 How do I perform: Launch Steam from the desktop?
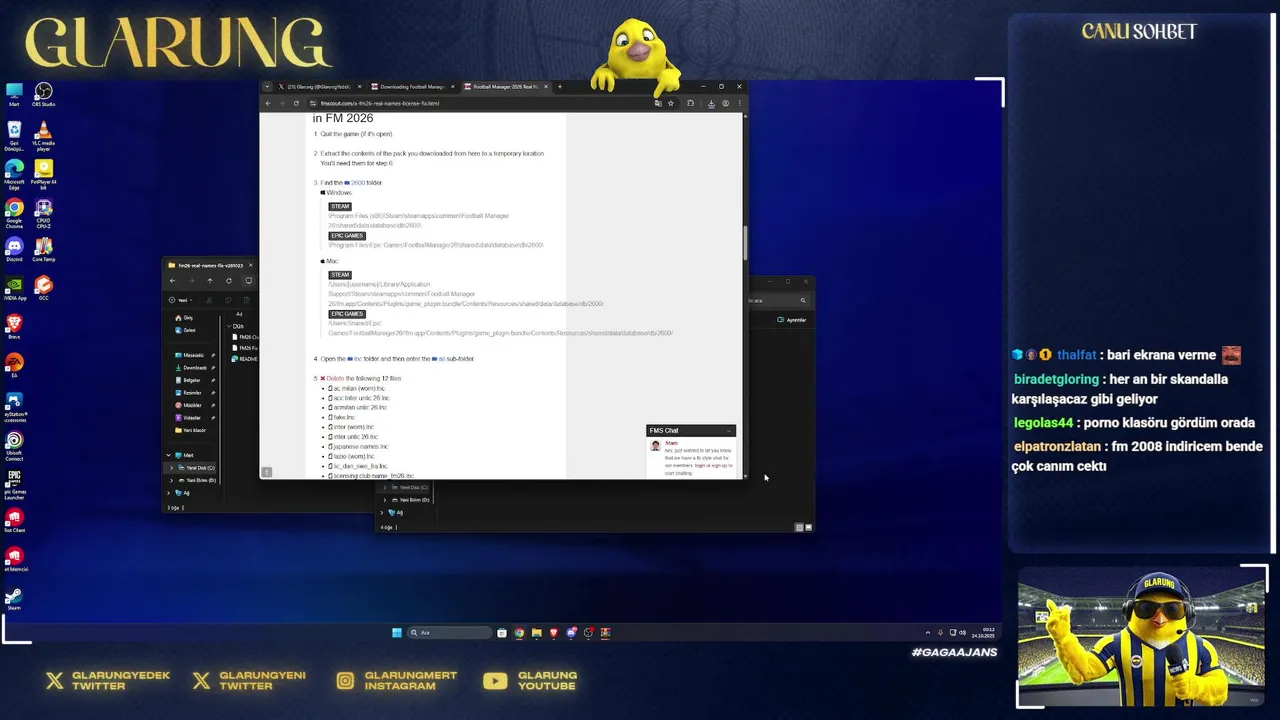pyautogui.click(x=14, y=598)
